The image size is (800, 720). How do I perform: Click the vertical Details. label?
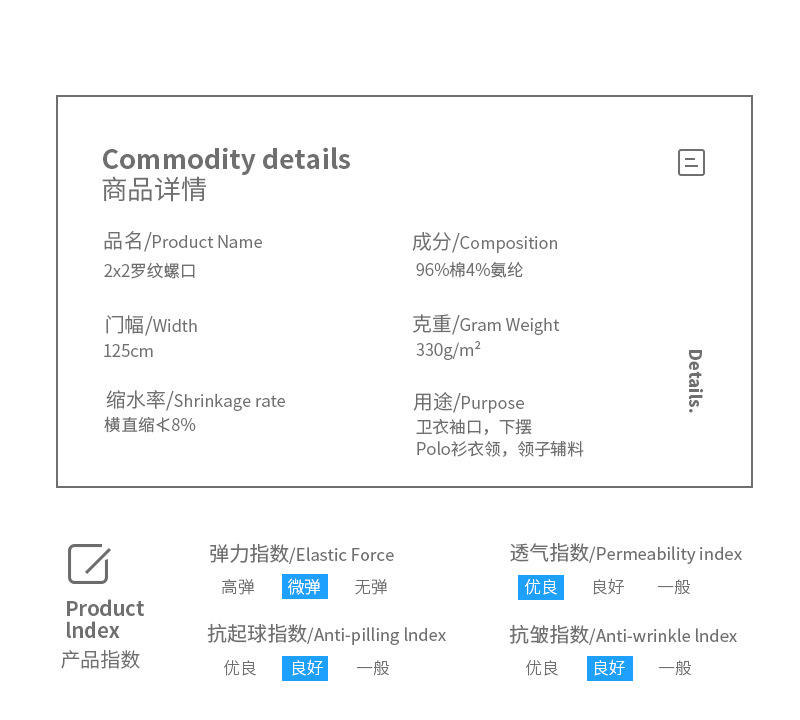(x=694, y=381)
